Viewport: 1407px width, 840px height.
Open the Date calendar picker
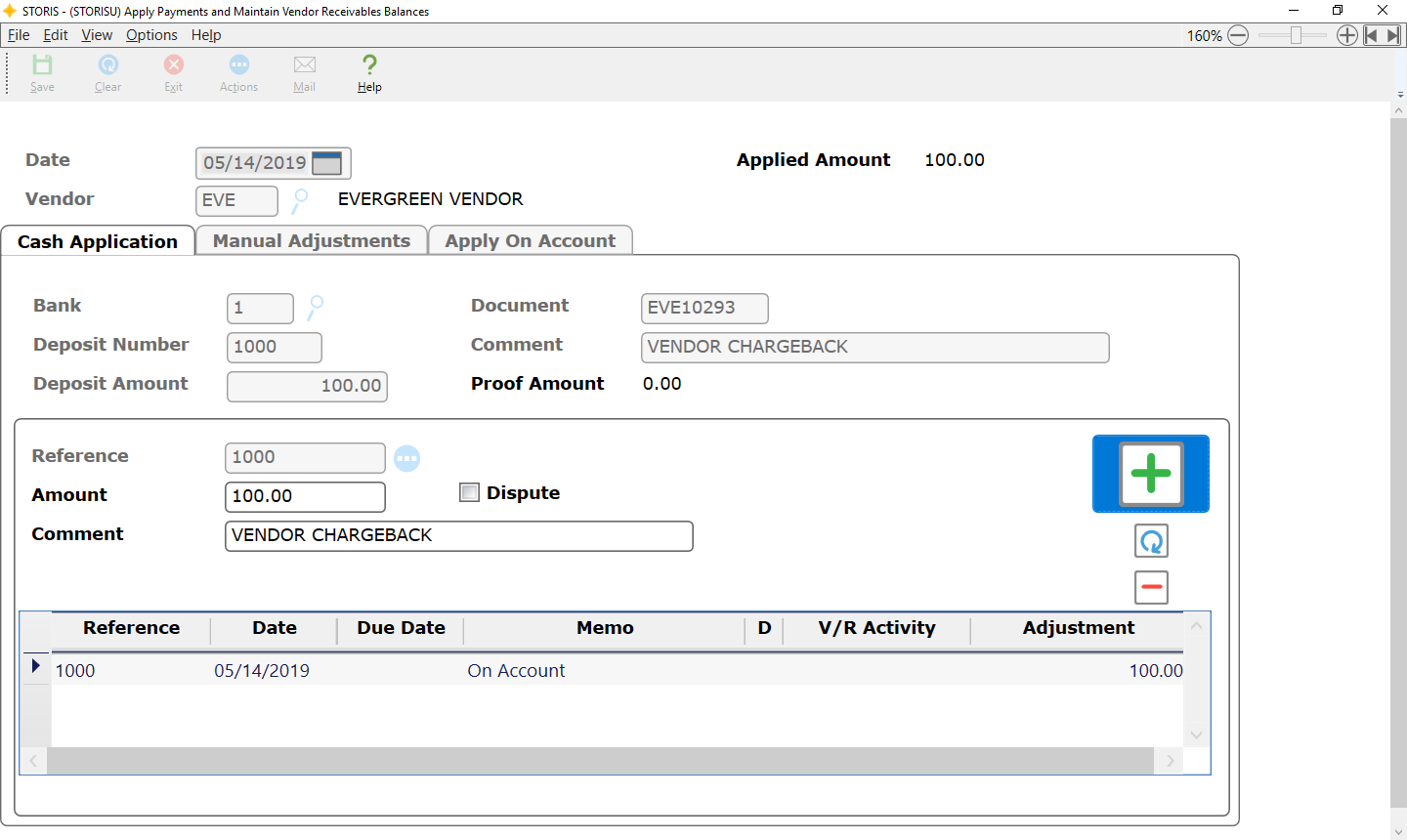327,163
